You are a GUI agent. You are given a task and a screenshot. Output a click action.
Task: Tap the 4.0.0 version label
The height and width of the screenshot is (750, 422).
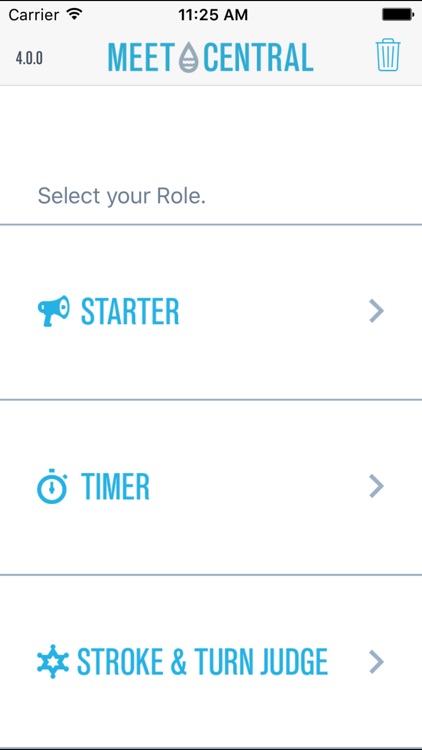29,58
